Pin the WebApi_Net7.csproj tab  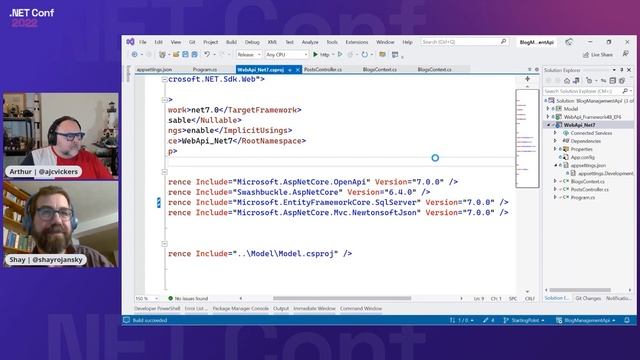click(x=290, y=70)
